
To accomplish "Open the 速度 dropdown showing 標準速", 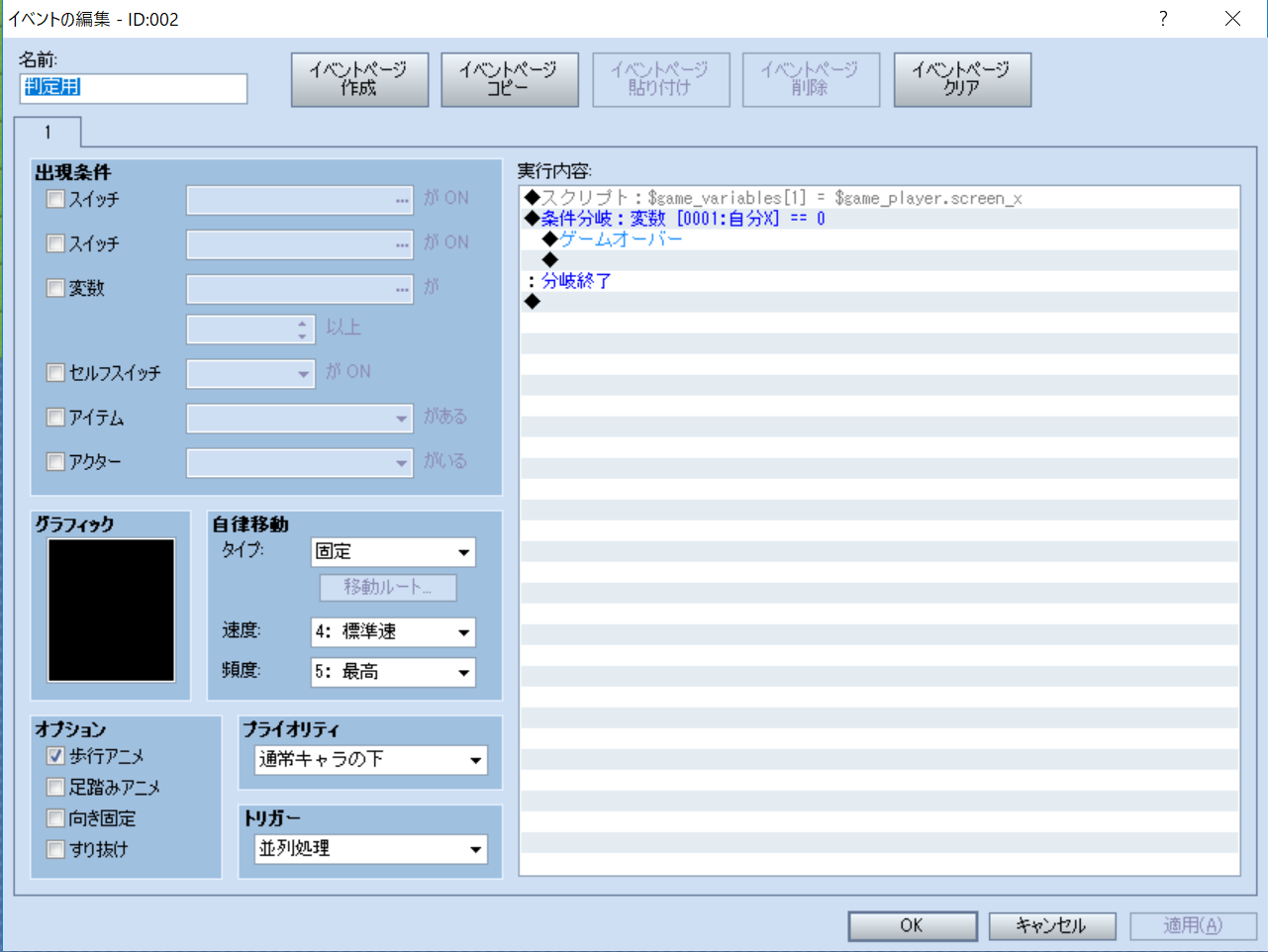I will click(393, 631).
